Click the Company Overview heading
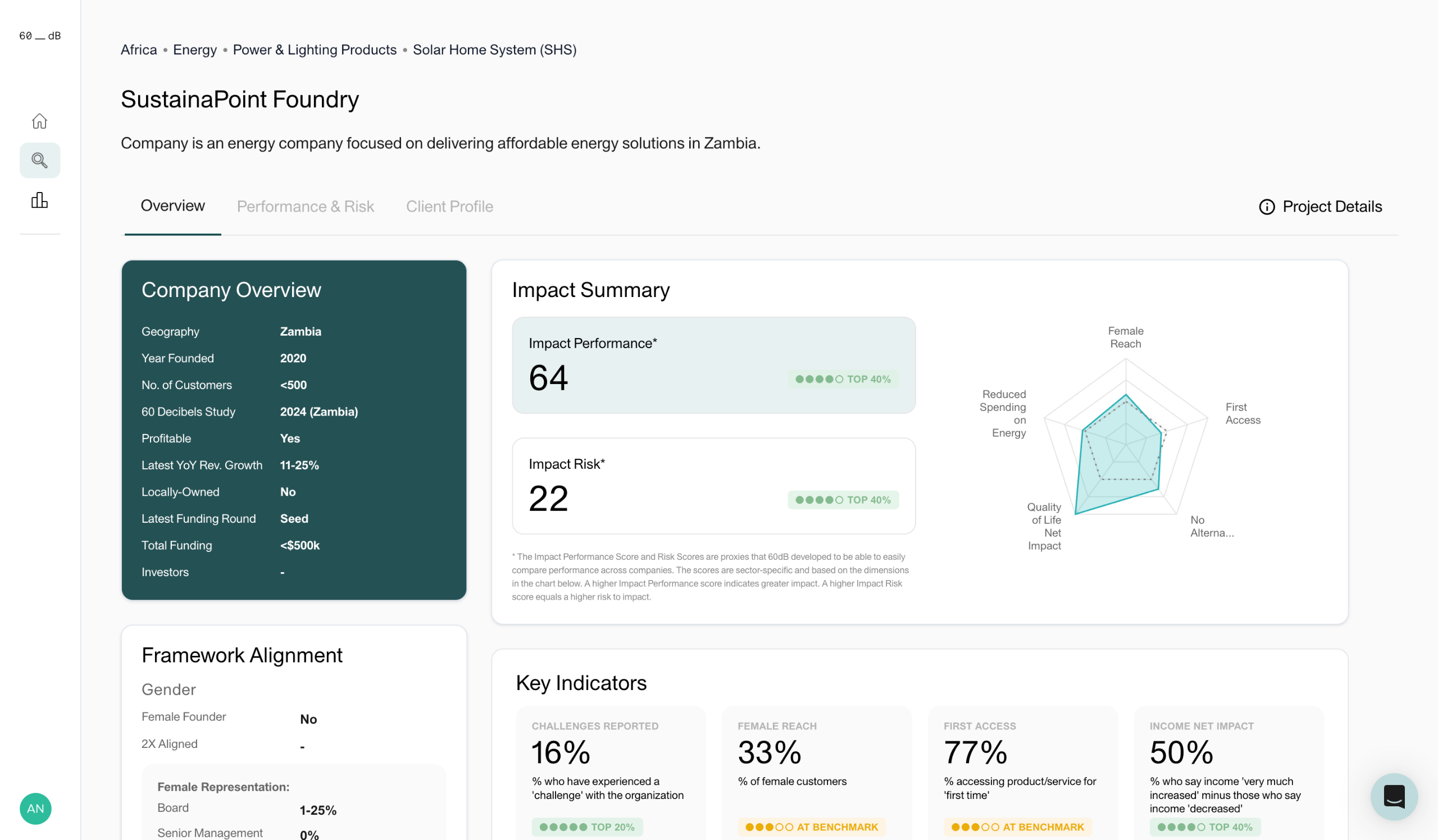This screenshot has height=840, width=1438. [231, 290]
